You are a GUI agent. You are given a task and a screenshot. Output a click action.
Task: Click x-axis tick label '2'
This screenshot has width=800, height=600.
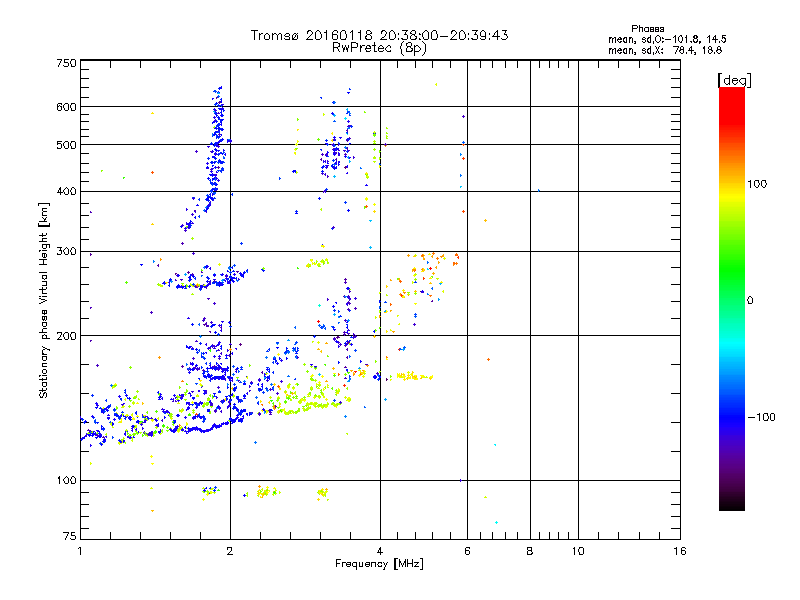point(230,551)
